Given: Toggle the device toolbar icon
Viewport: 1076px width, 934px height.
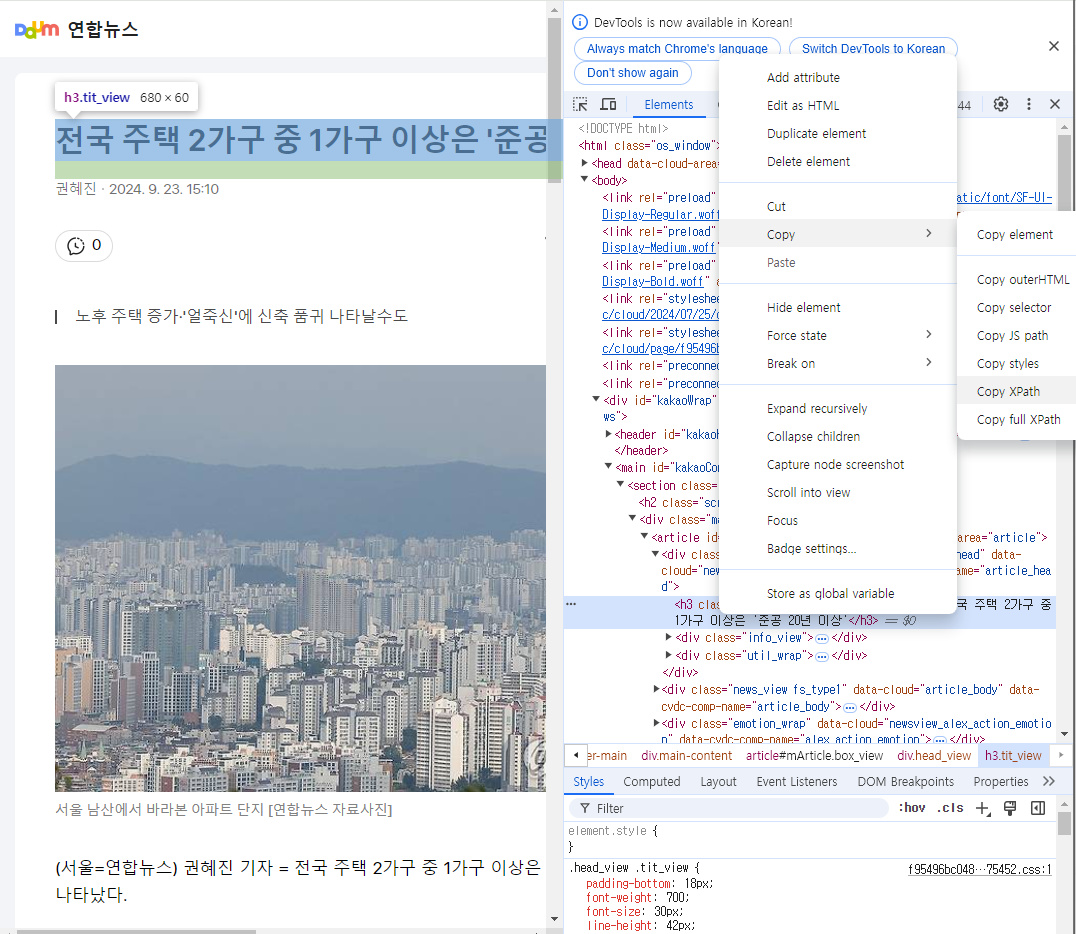Looking at the screenshot, I should pos(608,104).
